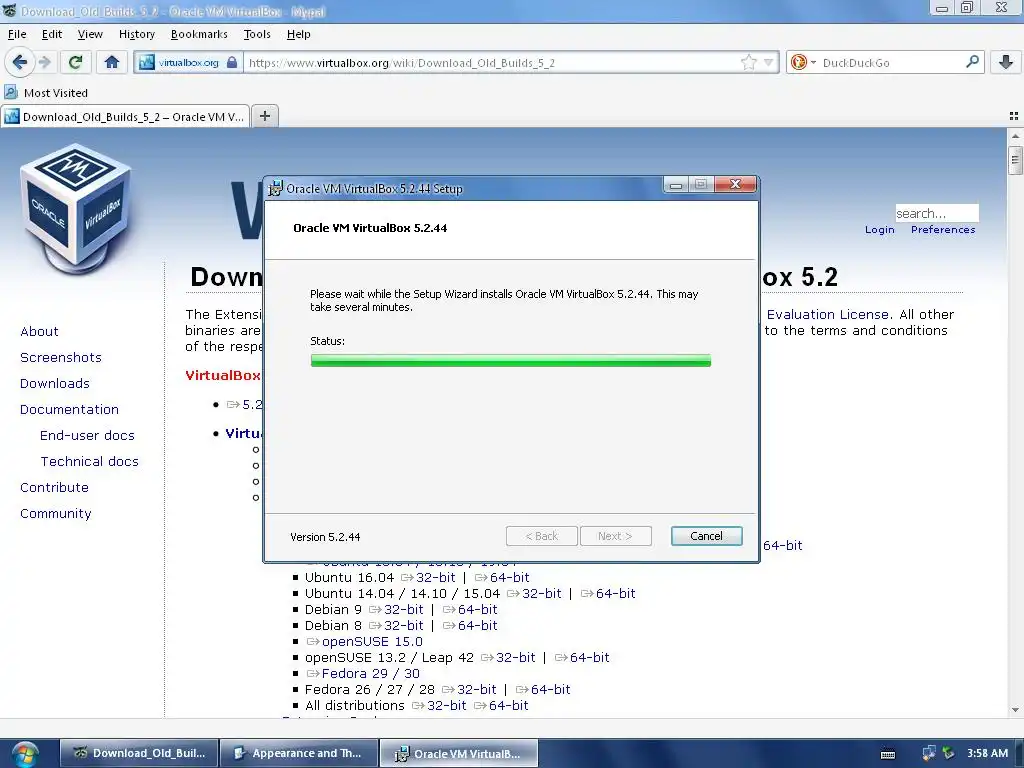Click in the DuckDuckGo search field
Image resolution: width=1024 pixels, height=768 pixels.
click(891, 63)
